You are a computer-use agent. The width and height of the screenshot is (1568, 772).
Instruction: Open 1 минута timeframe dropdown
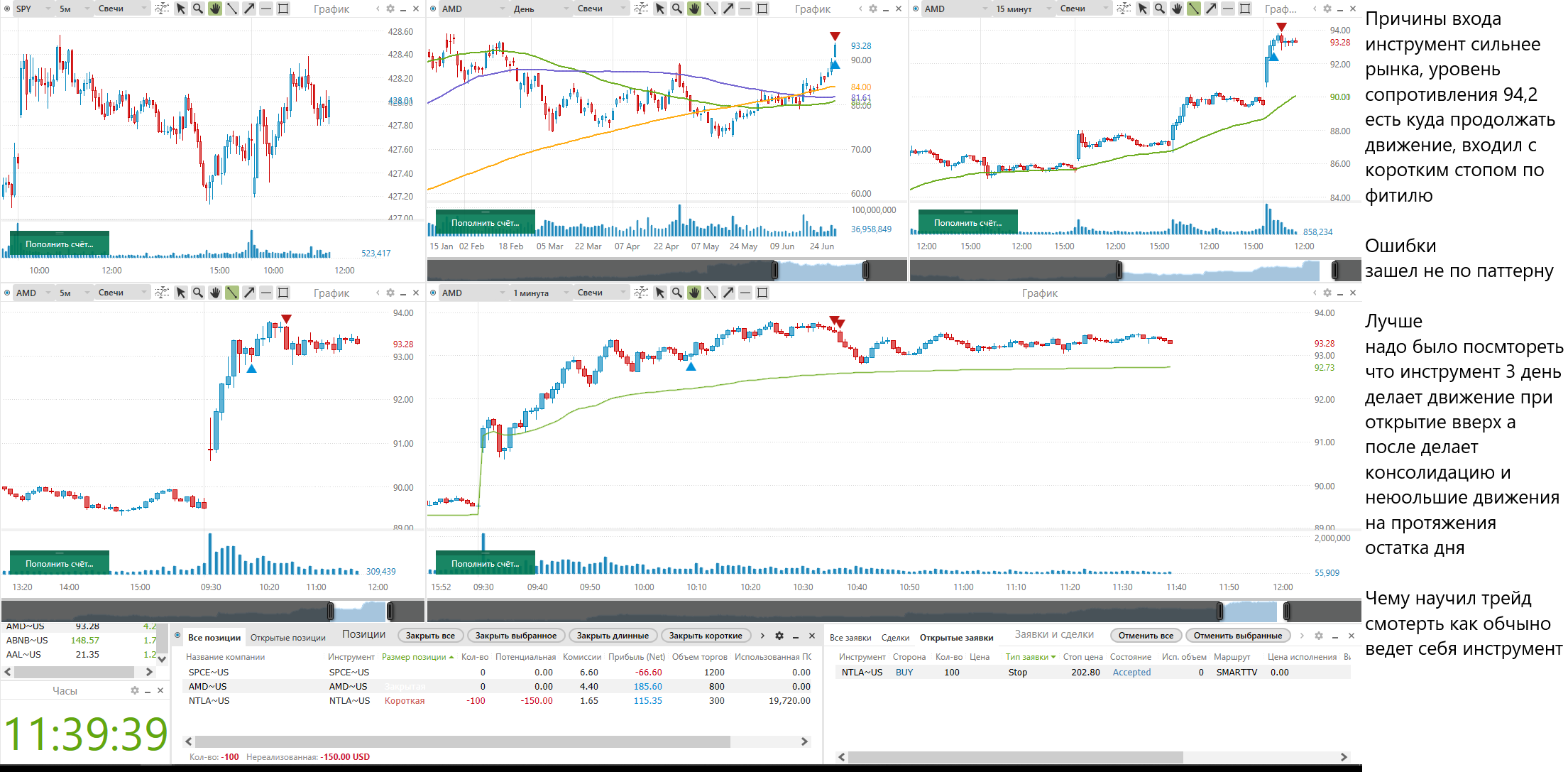point(542,293)
